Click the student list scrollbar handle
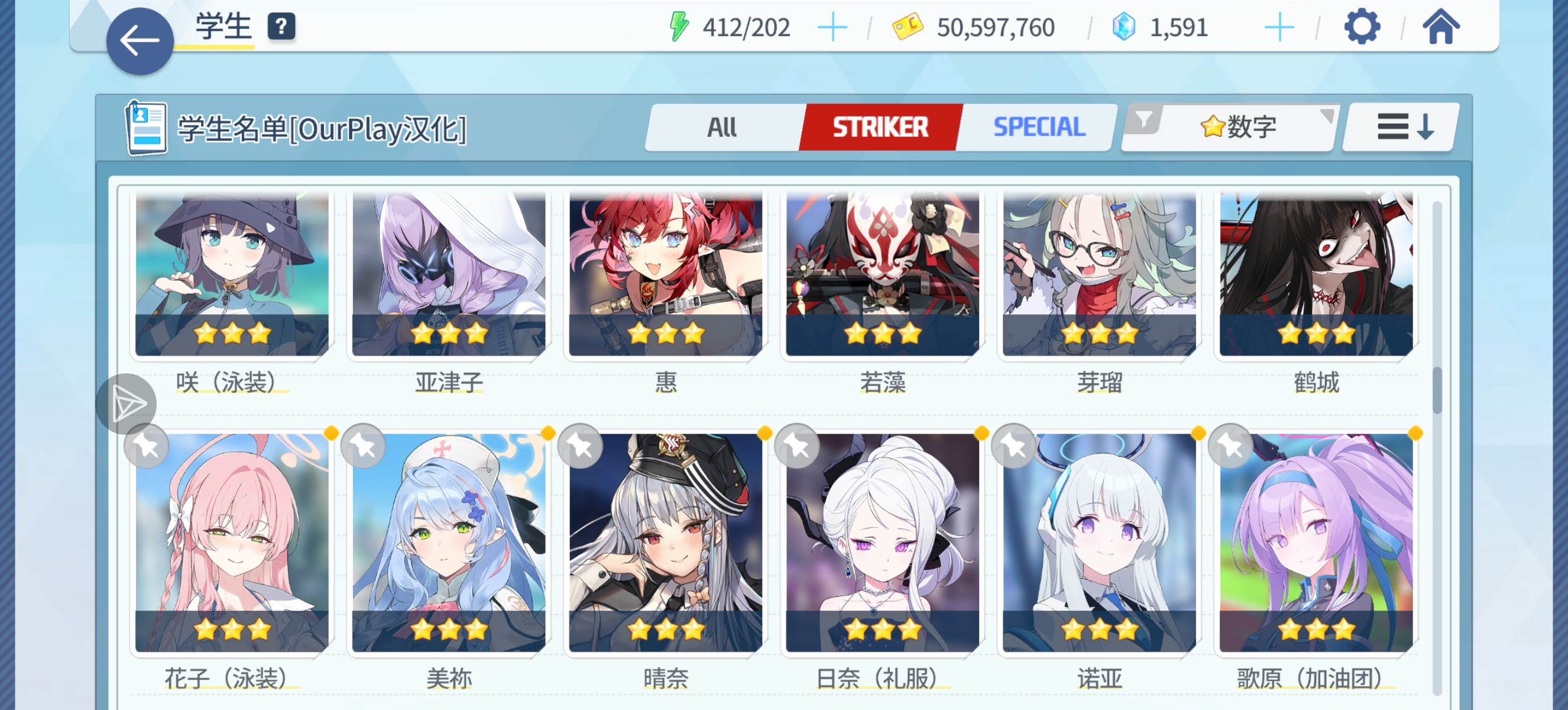 pos(1437,390)
